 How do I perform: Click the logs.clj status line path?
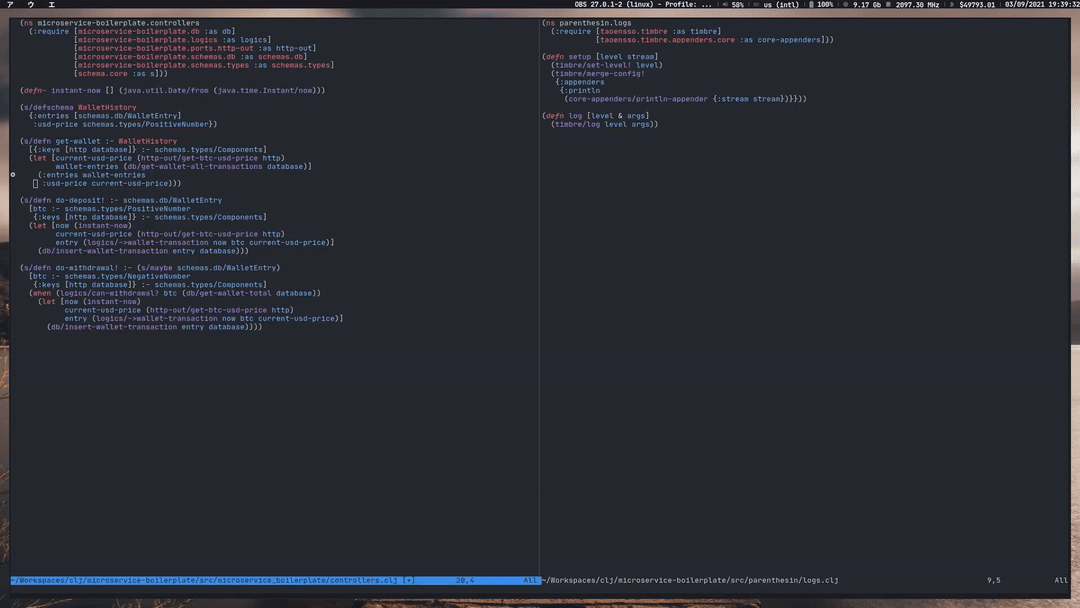point(690,580)
